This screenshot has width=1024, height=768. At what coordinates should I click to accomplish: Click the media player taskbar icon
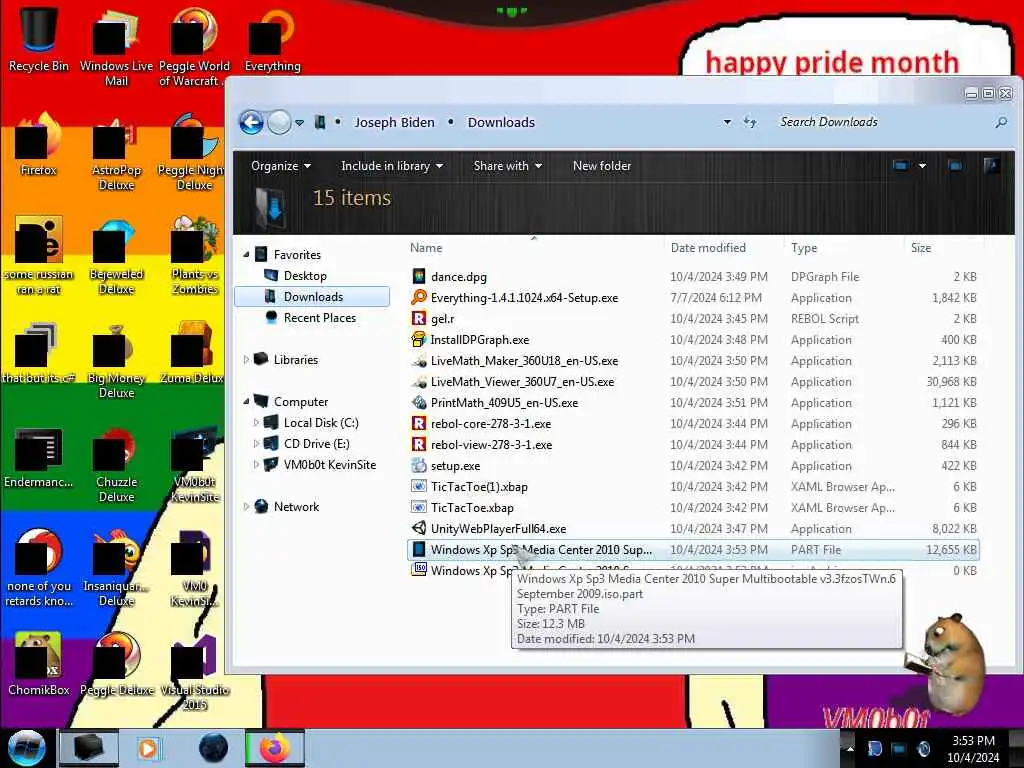coord(149,748)
